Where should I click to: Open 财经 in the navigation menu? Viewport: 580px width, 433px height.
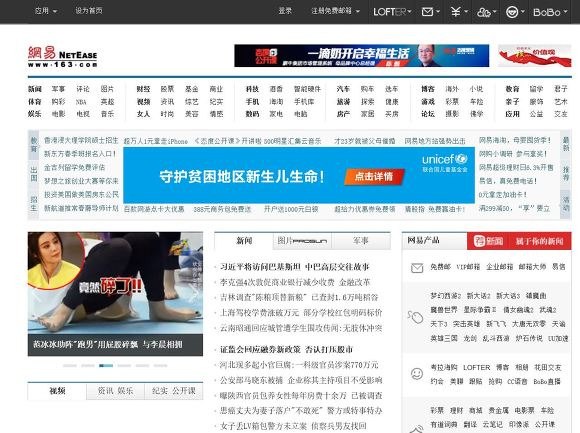(143, 89)
